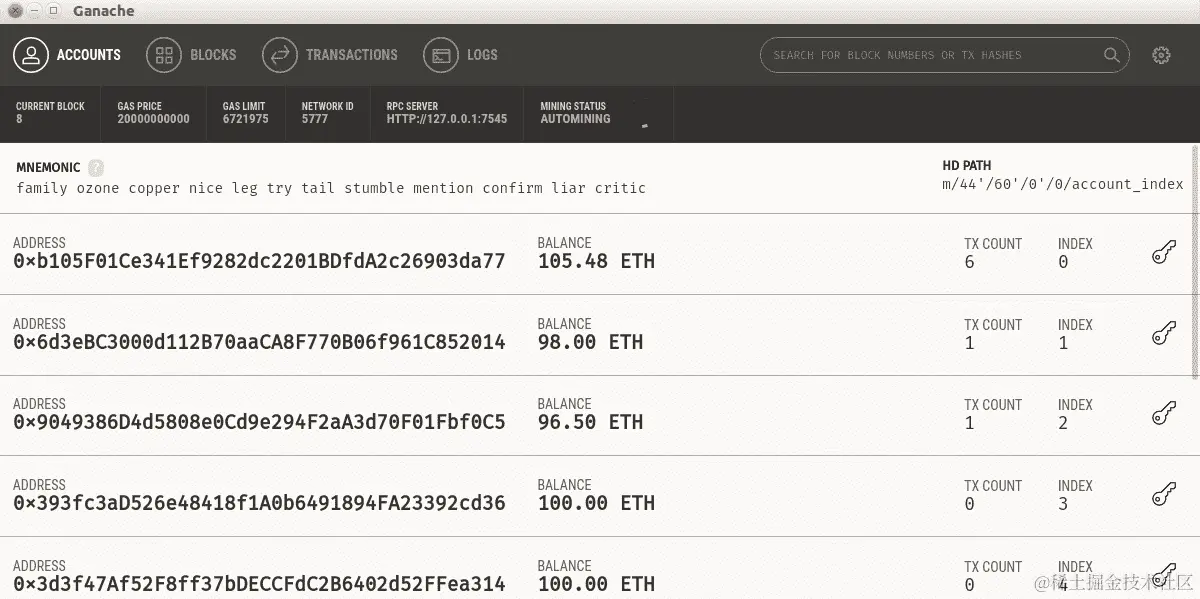Click the current block value 8
The width and height of the screenshot is (1200, 599).
19,119
